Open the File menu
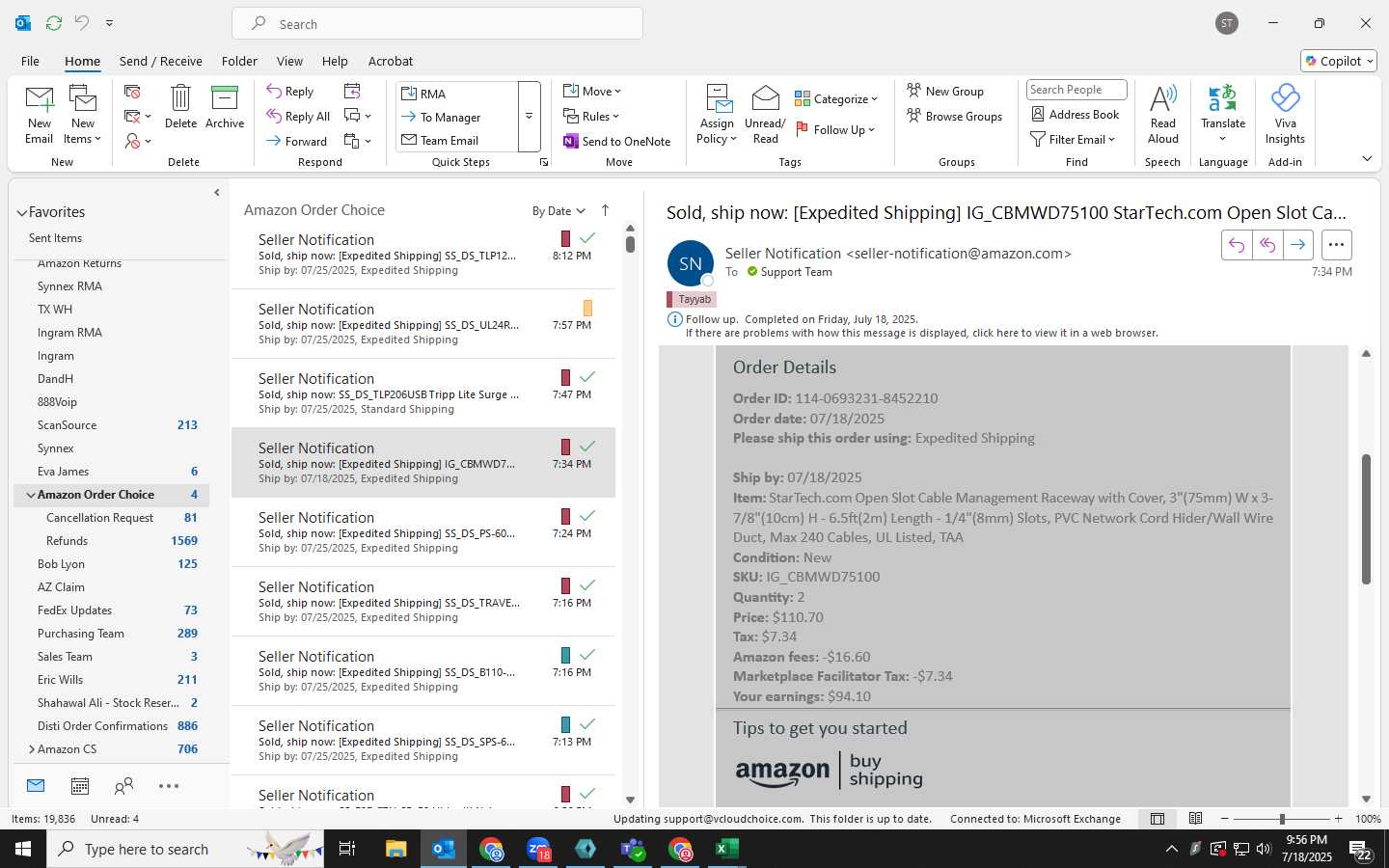 (30, 61)
